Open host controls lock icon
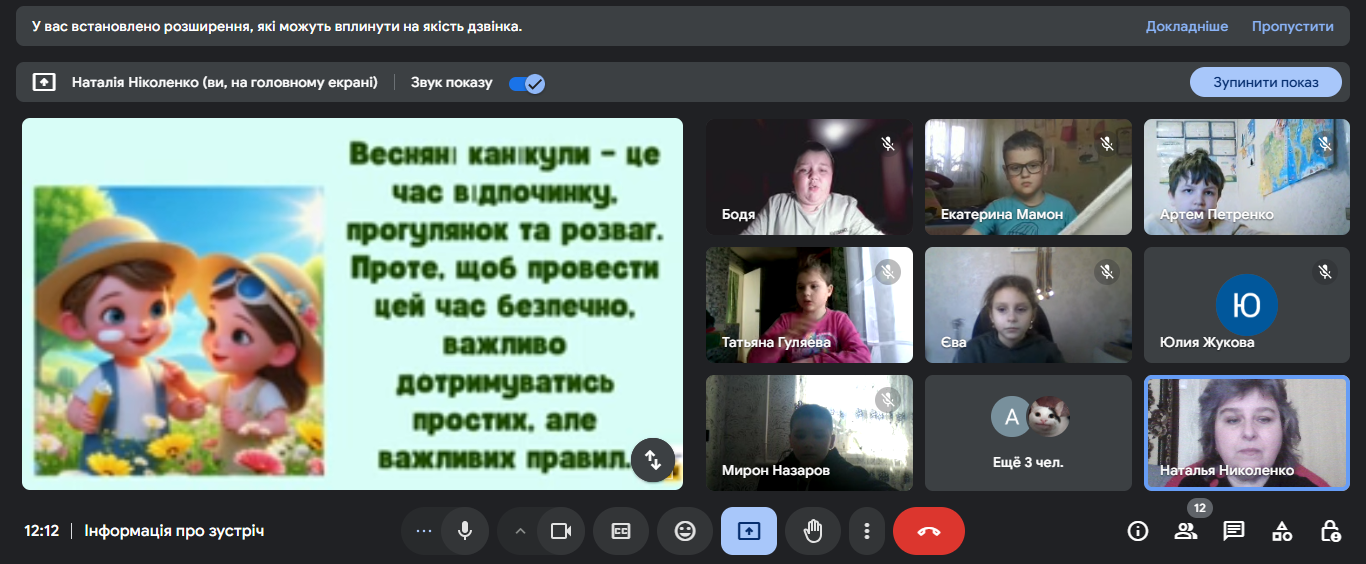1366x564 pixels. pos(1330,531)
